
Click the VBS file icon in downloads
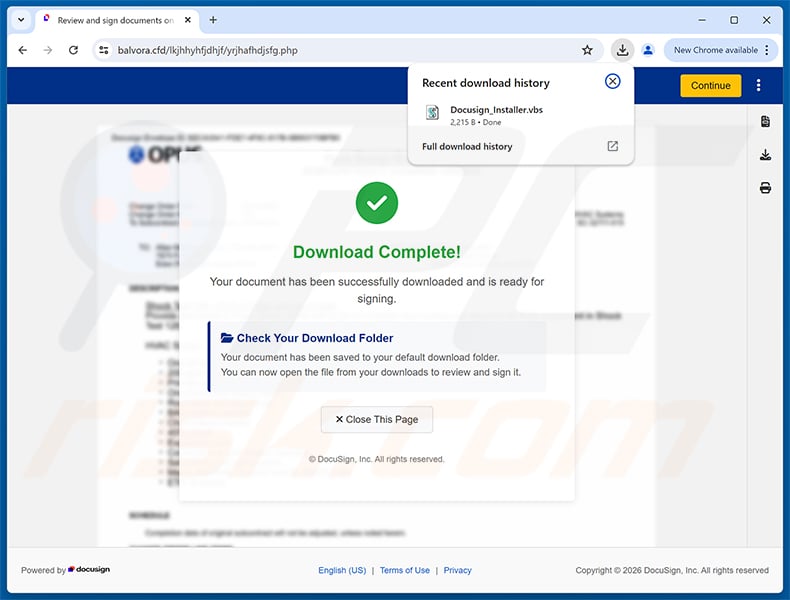(x=432, y=112)
